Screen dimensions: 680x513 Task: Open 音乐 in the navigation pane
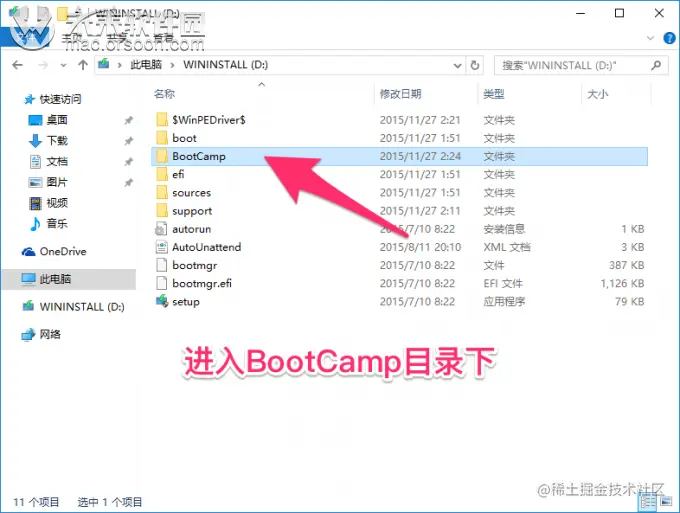57,224
